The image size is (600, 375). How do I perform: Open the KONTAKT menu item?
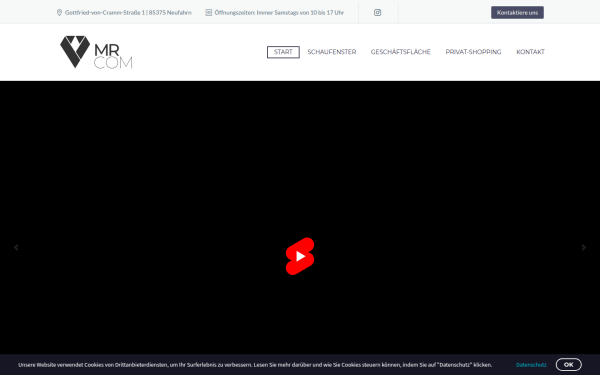(x=530, y=52)
